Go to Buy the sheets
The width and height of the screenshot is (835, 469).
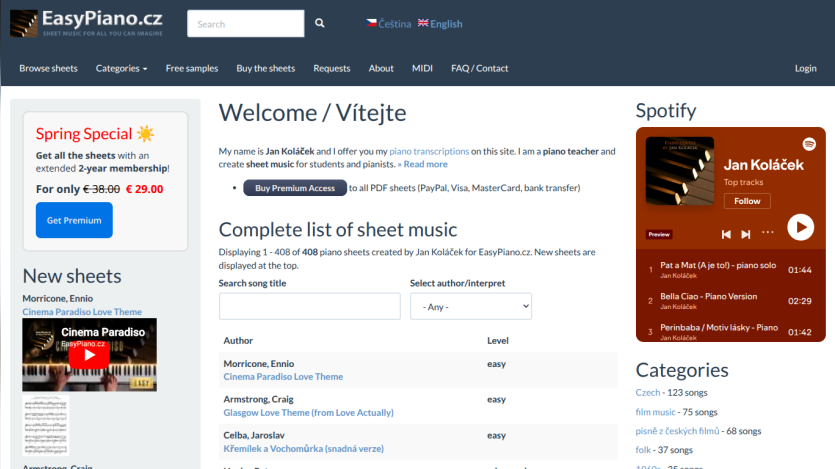pos(266,68)
